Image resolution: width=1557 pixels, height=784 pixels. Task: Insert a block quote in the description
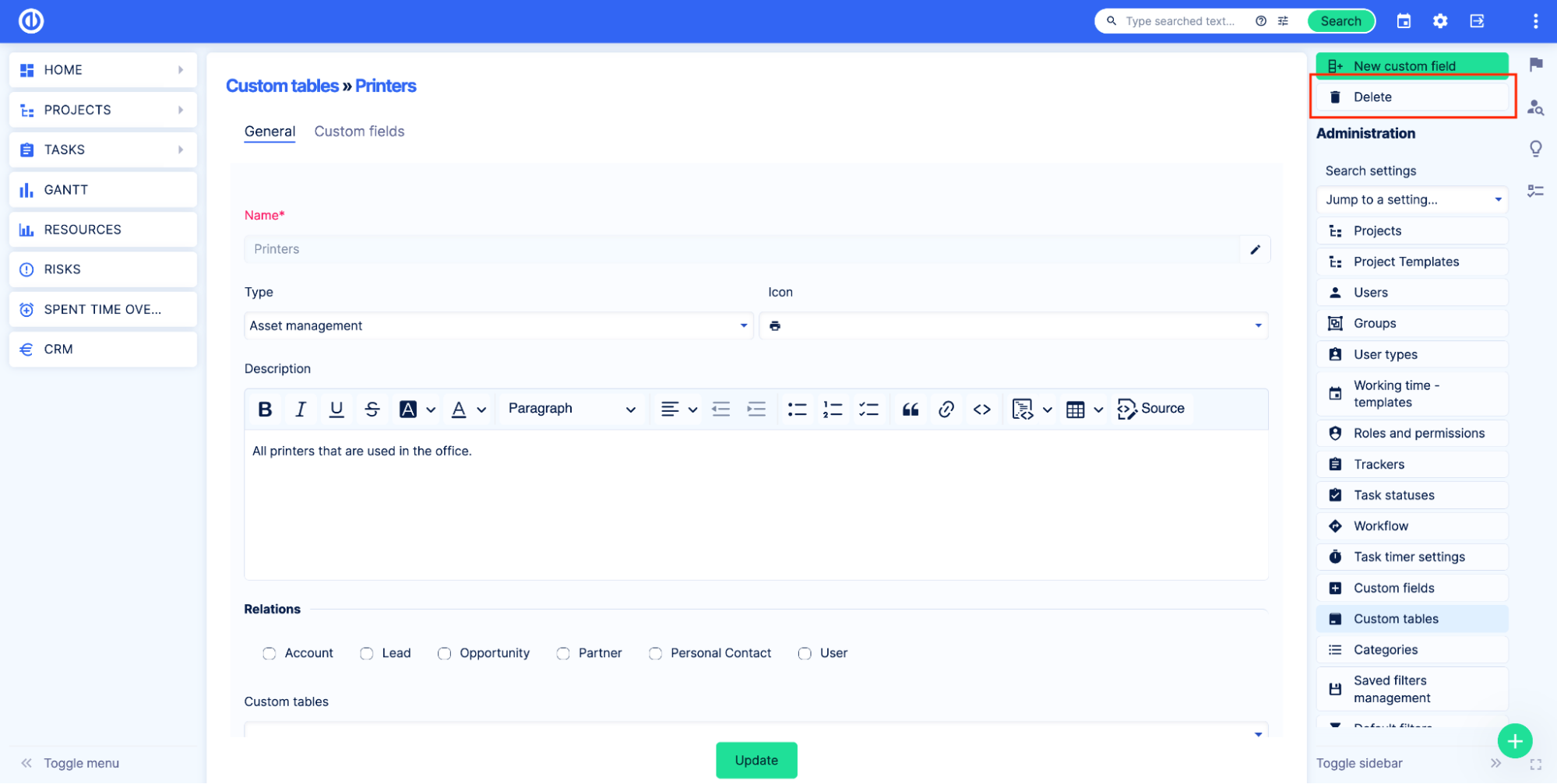point(910,409)
